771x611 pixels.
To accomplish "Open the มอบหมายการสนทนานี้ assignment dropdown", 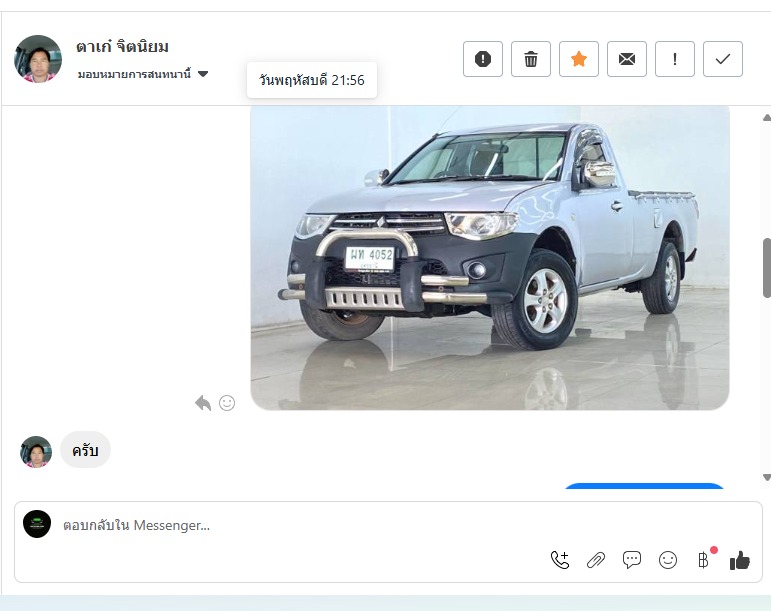I will [x=143, y=74].
